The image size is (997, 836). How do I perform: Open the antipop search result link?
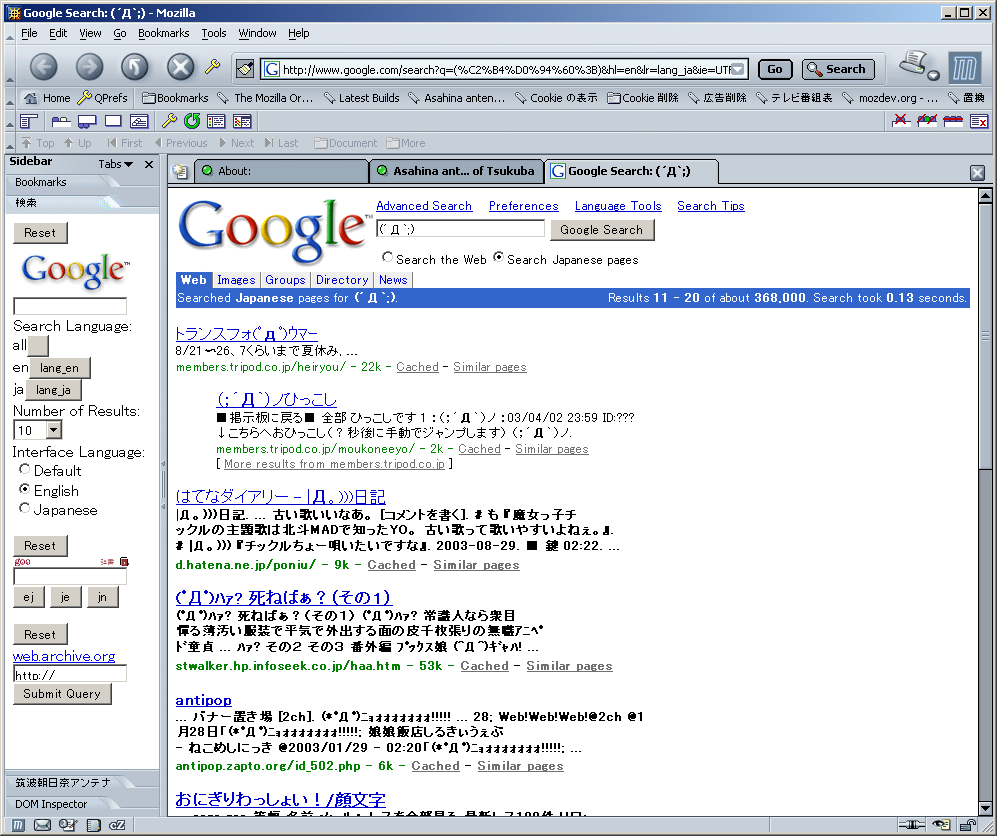pos(203,700)
